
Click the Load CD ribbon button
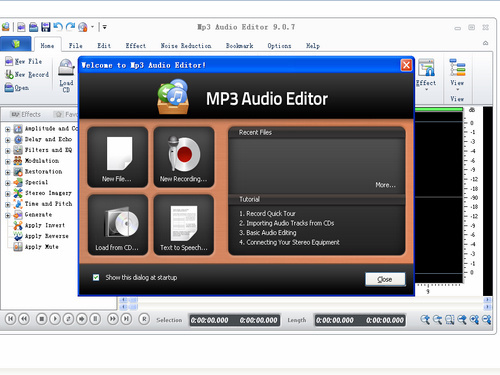pos(66,76)
